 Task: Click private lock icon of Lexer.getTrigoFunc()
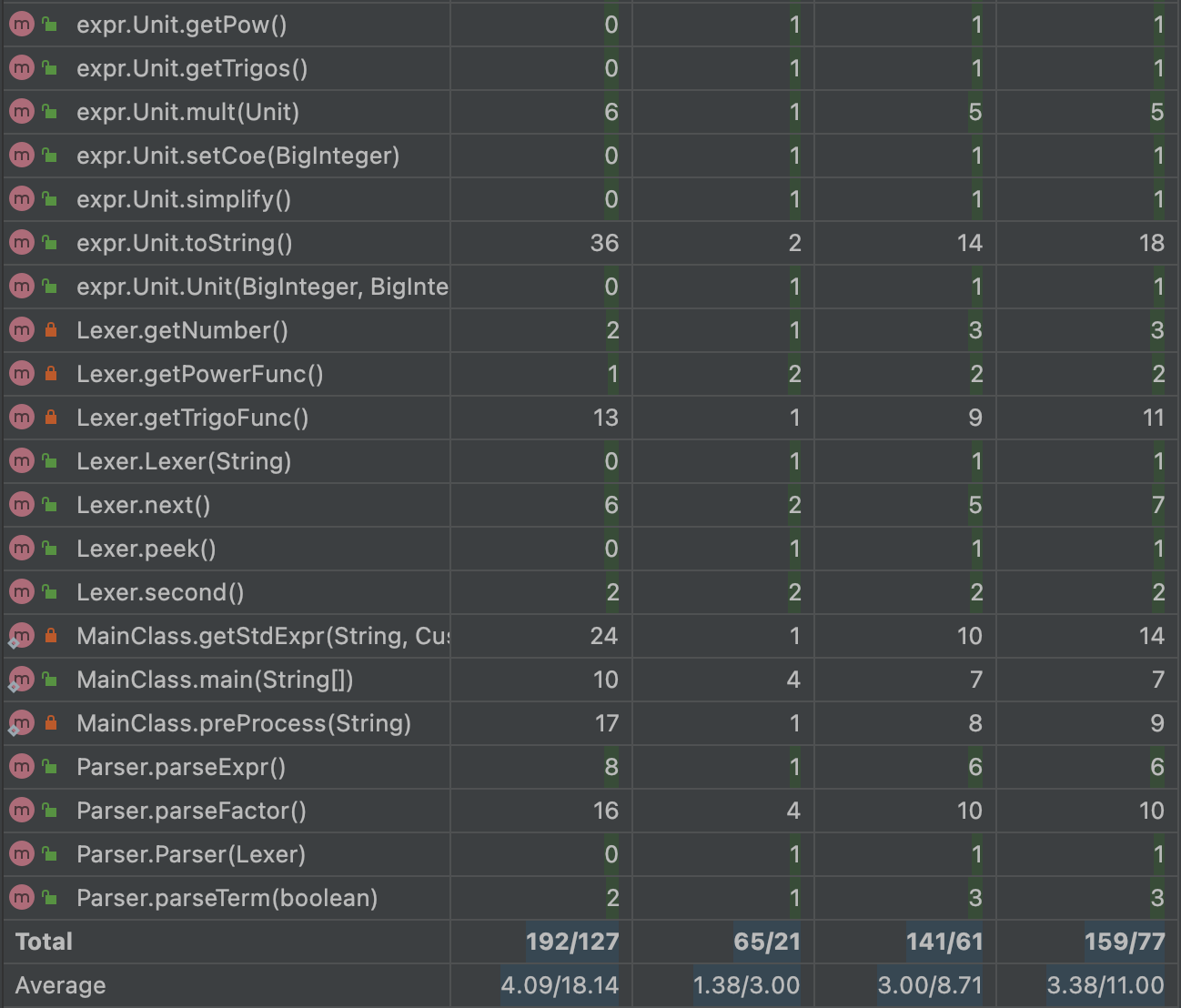click(51, 418)
